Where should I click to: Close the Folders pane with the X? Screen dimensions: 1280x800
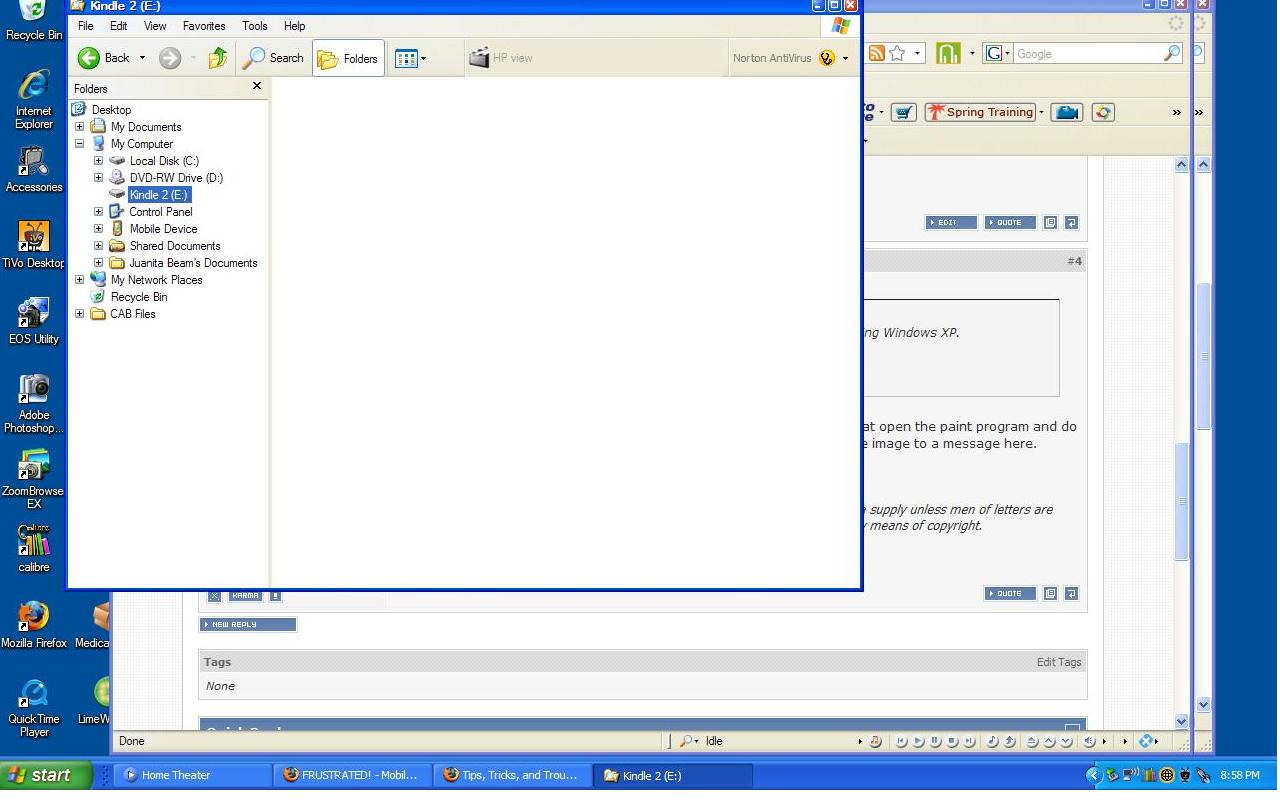[257, 87]
